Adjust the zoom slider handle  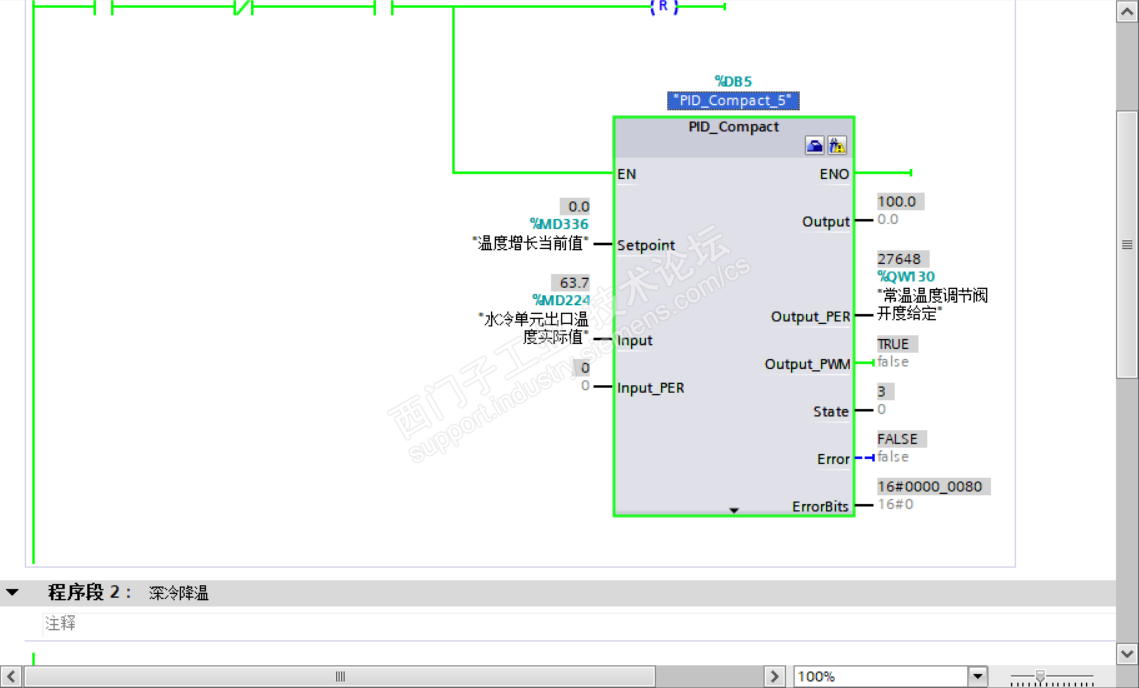click(x=1040, y=676)
